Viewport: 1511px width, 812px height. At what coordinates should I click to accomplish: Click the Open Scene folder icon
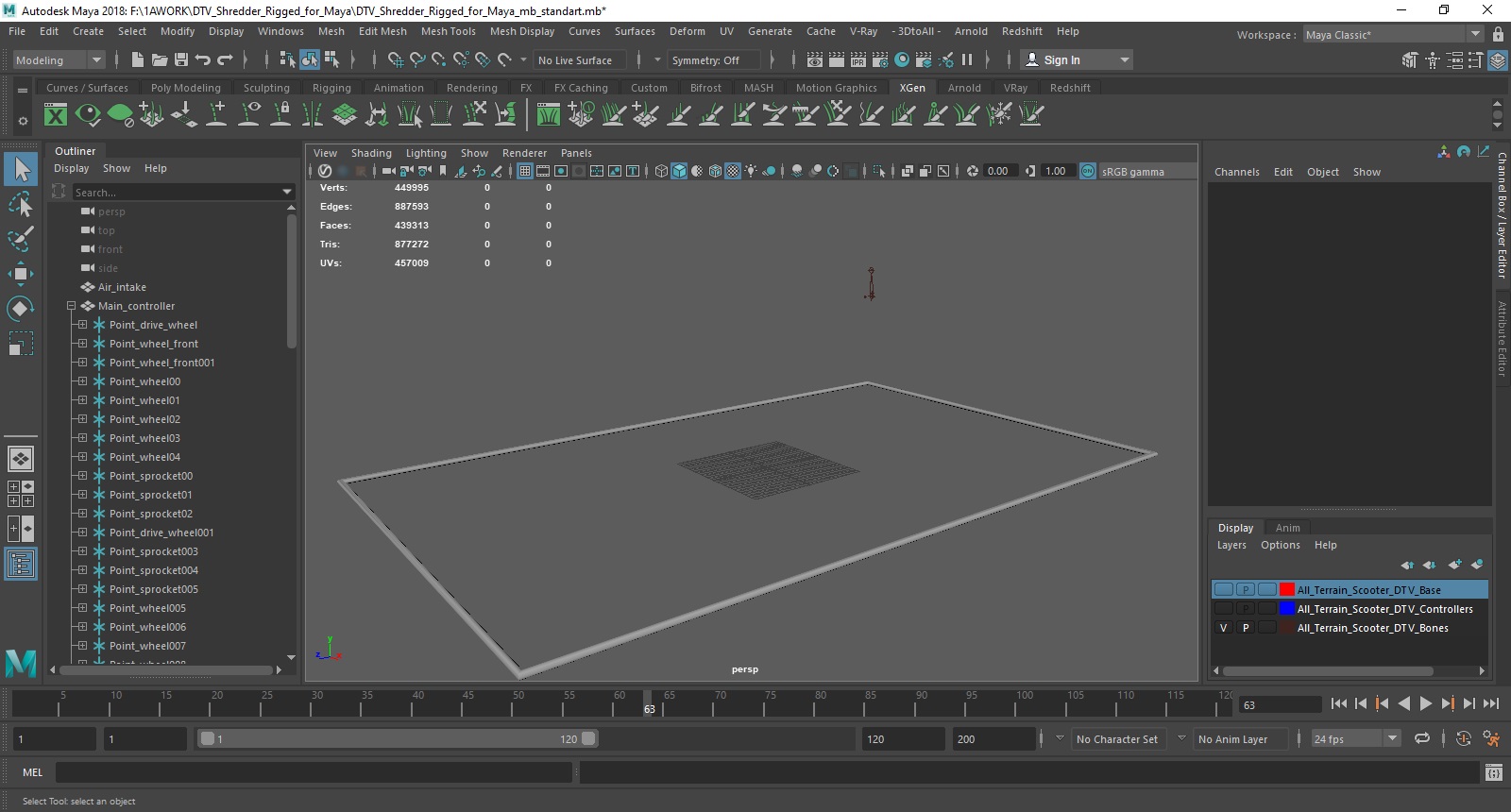160,59
